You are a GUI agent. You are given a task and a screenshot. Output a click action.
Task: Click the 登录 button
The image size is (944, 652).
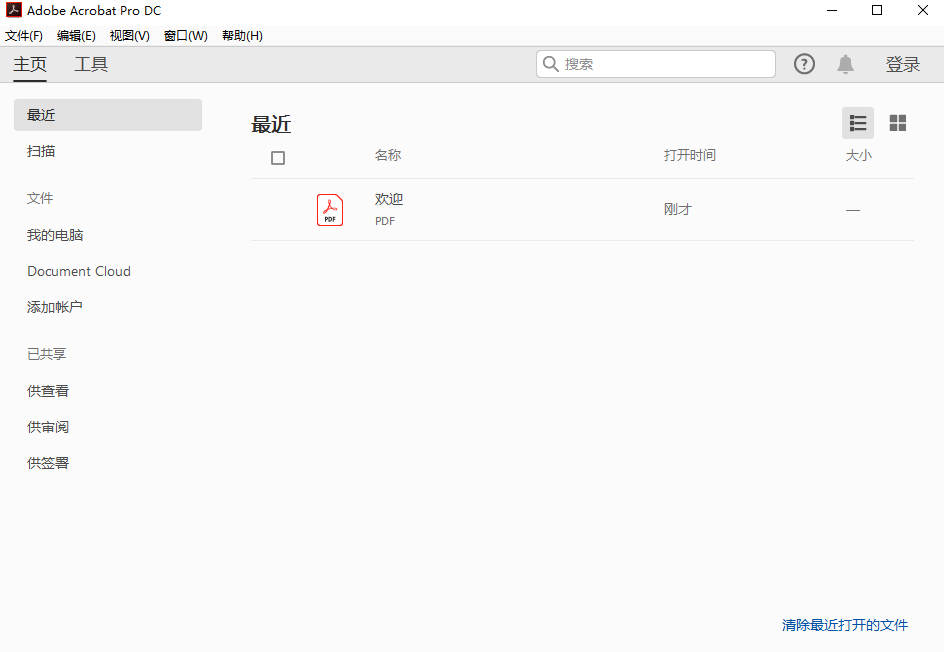pyautogui.click(x=903, y=63)
